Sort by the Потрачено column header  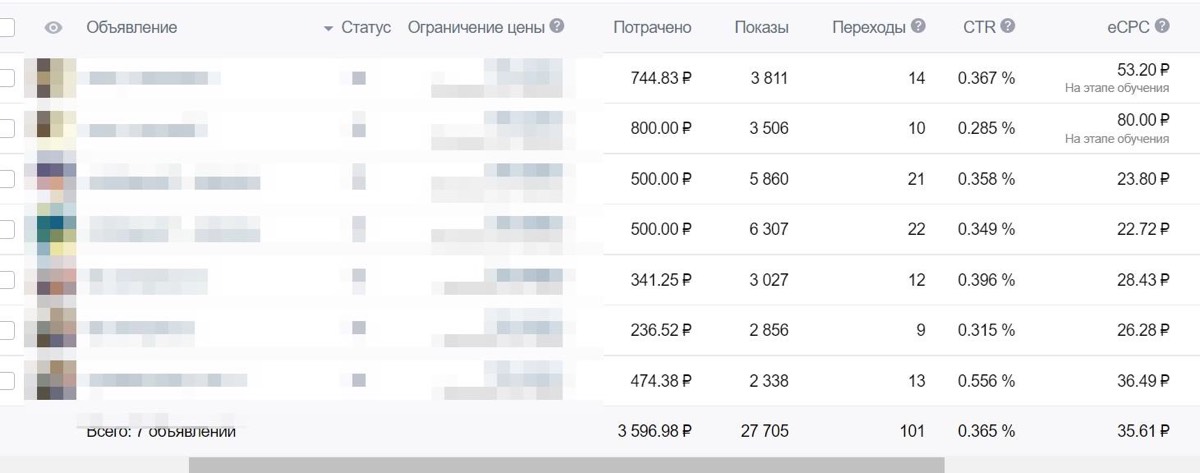click(652, 28)
